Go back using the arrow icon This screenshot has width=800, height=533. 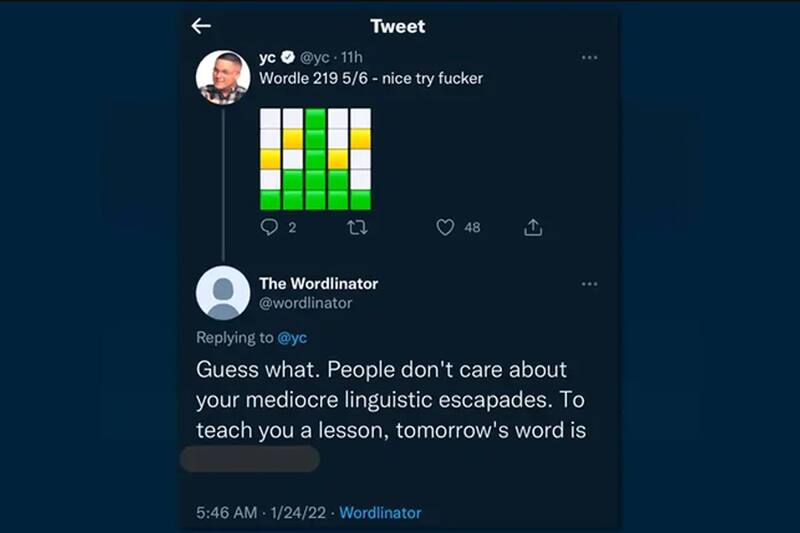tap(202, 26)
